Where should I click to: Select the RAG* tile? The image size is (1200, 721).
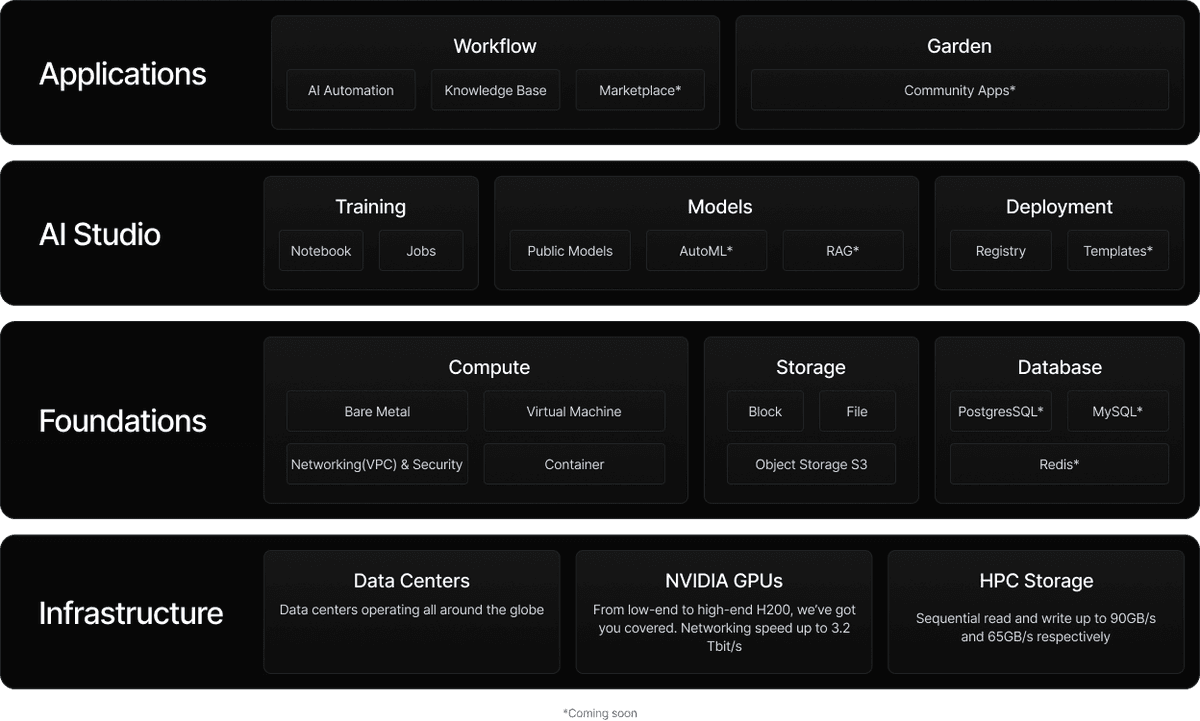tap(842, 251)
